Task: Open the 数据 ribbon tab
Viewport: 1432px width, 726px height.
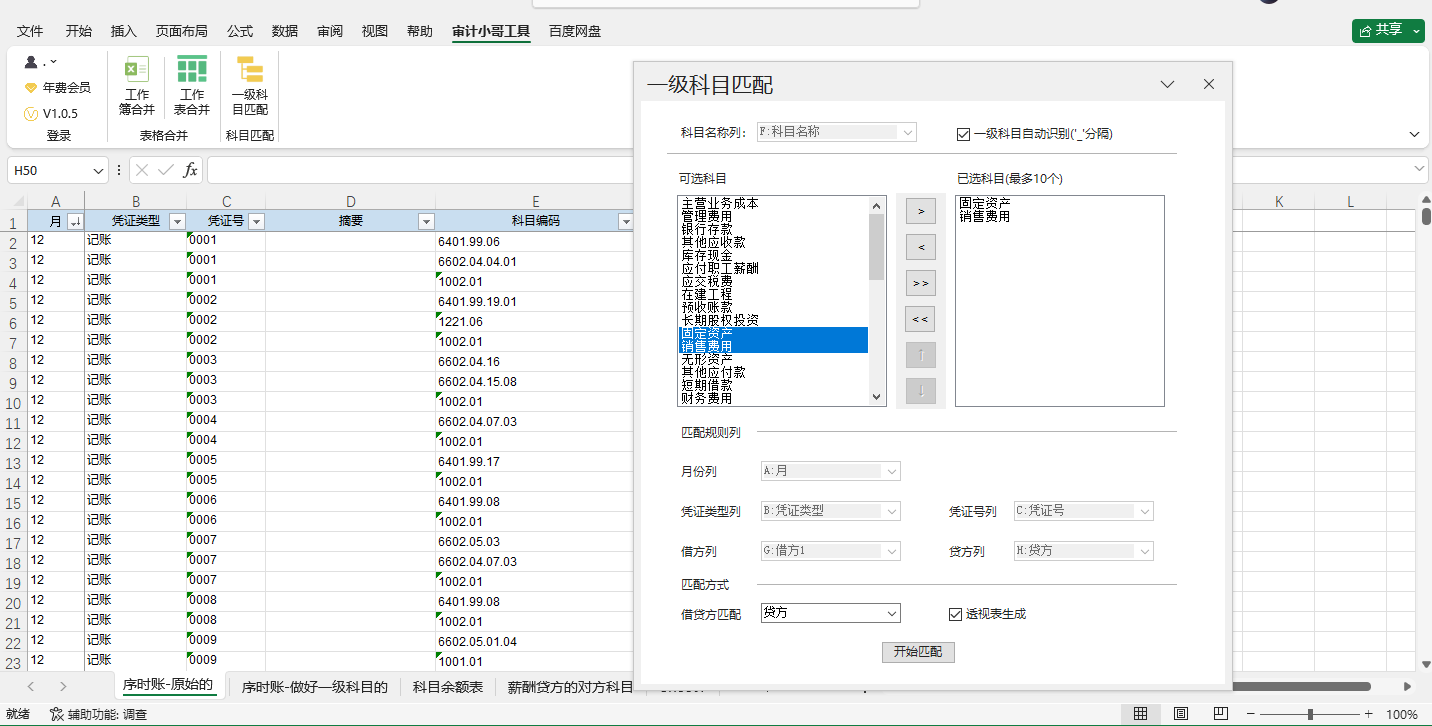Action: tap(285, 31)
